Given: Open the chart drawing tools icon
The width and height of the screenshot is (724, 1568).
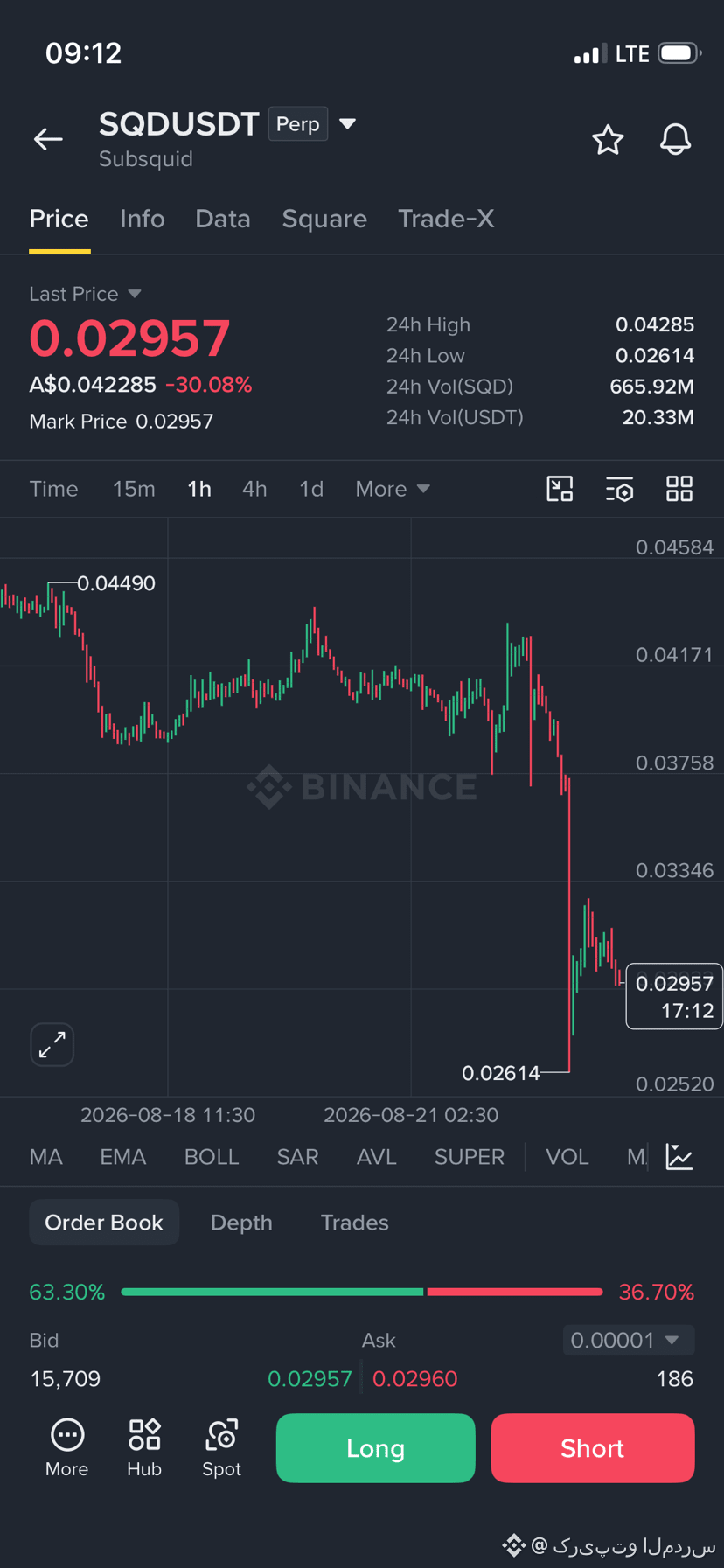Looking at the screenshot, I should pyautogui.click(x=560, y=489).
